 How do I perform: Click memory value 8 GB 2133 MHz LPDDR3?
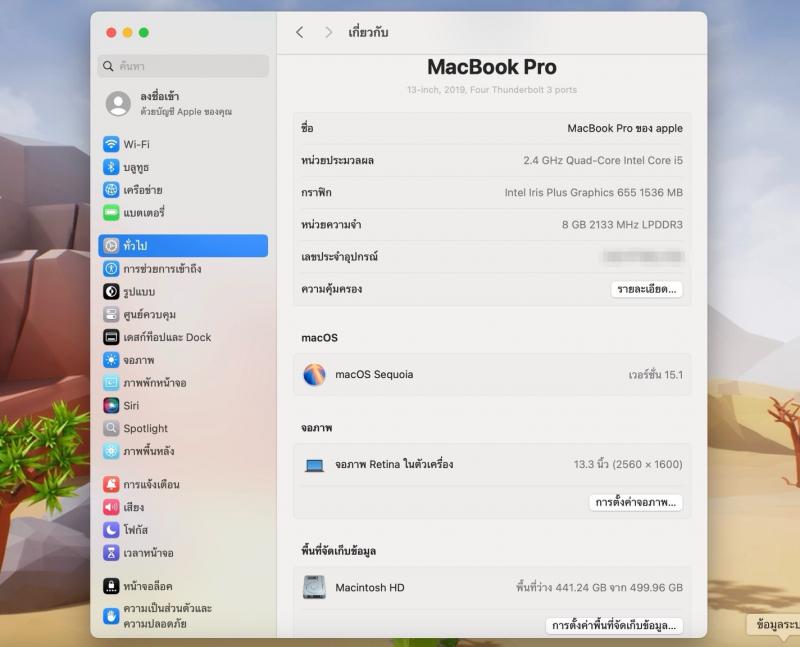click(x=622, y=225)
